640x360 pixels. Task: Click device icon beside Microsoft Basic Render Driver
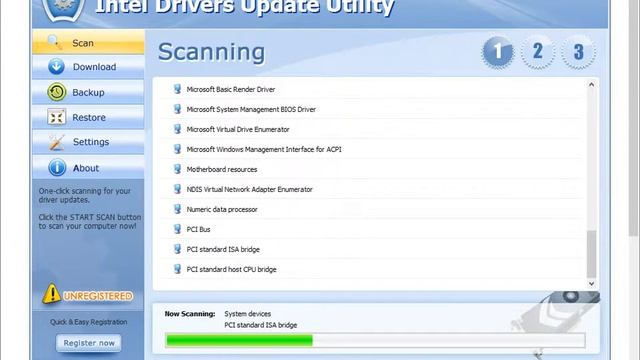coord(177,89)
